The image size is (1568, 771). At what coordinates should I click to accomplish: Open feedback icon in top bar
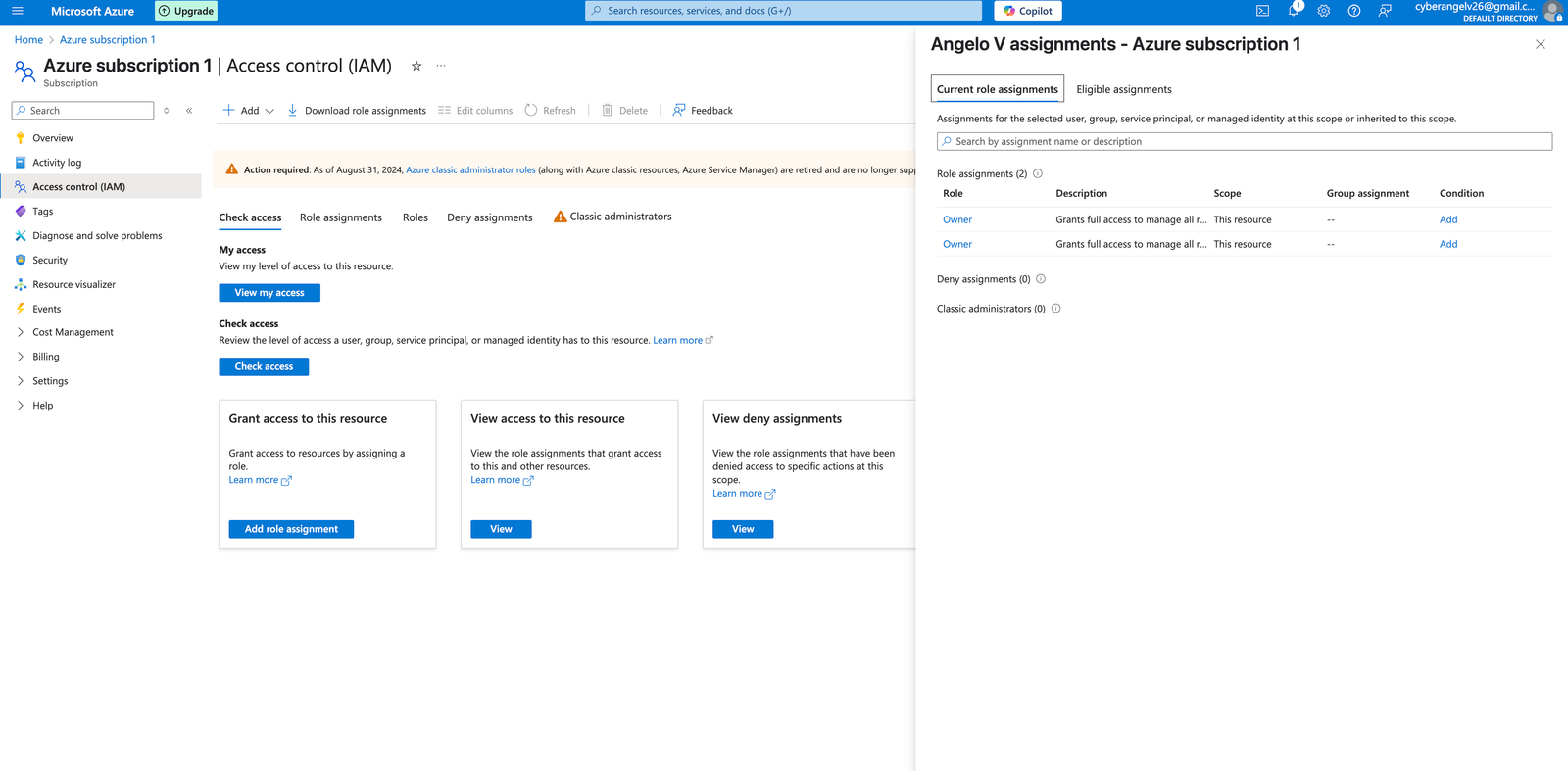pos(1385,11)
